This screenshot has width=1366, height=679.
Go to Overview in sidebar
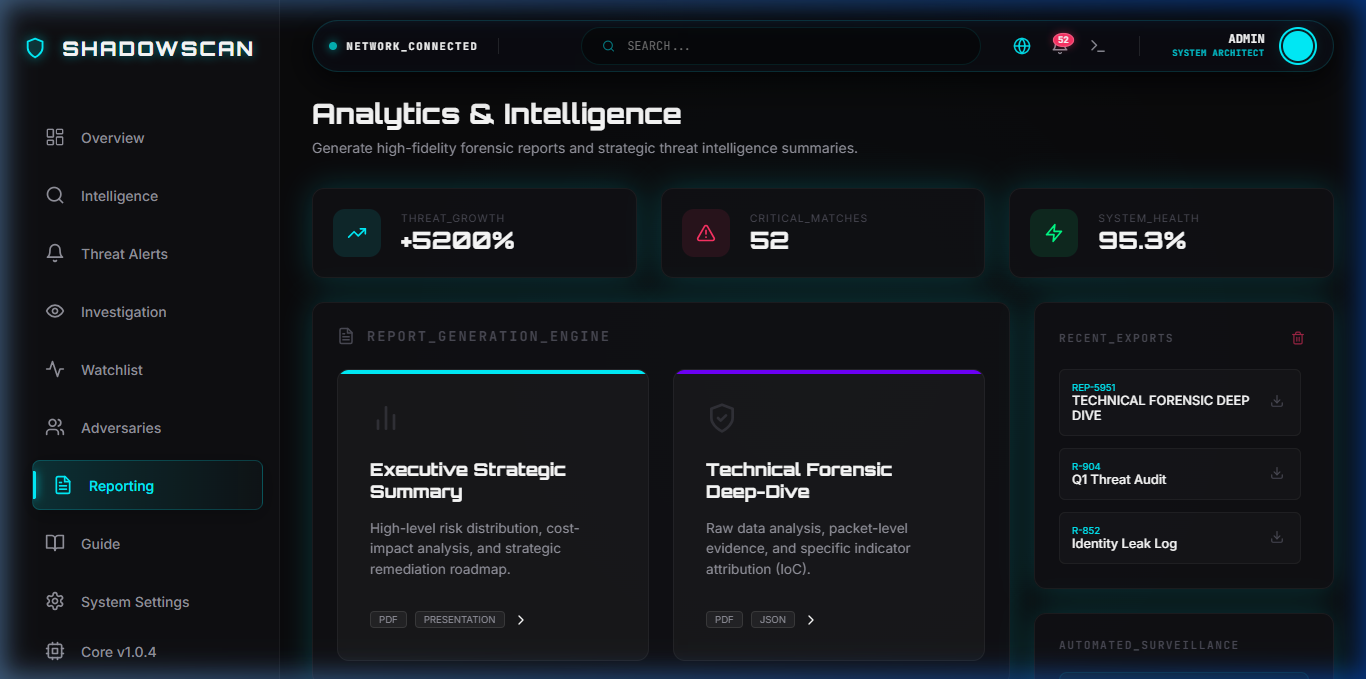[148, 138]
